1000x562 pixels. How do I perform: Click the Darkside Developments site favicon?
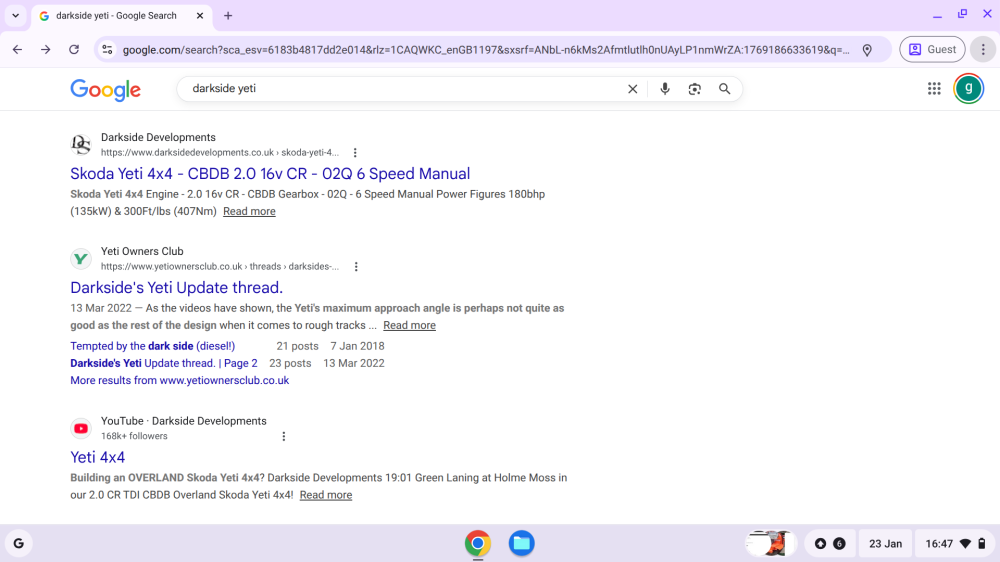click(x=81, y=145)
